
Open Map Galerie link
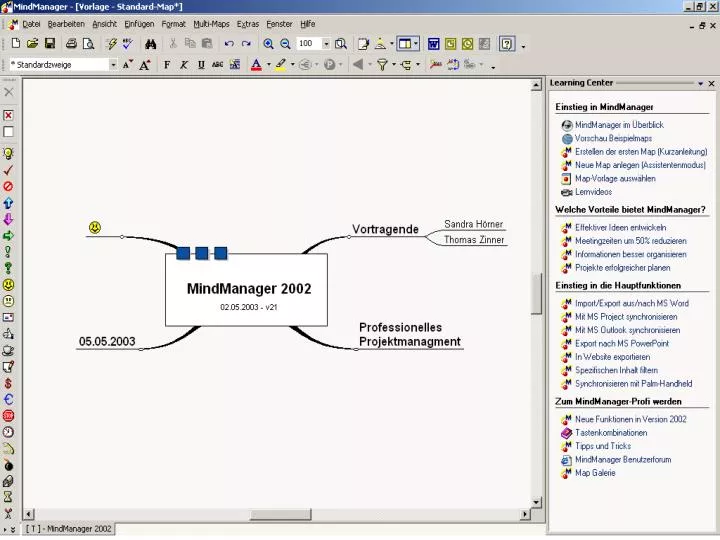click(x=595, y=473)
